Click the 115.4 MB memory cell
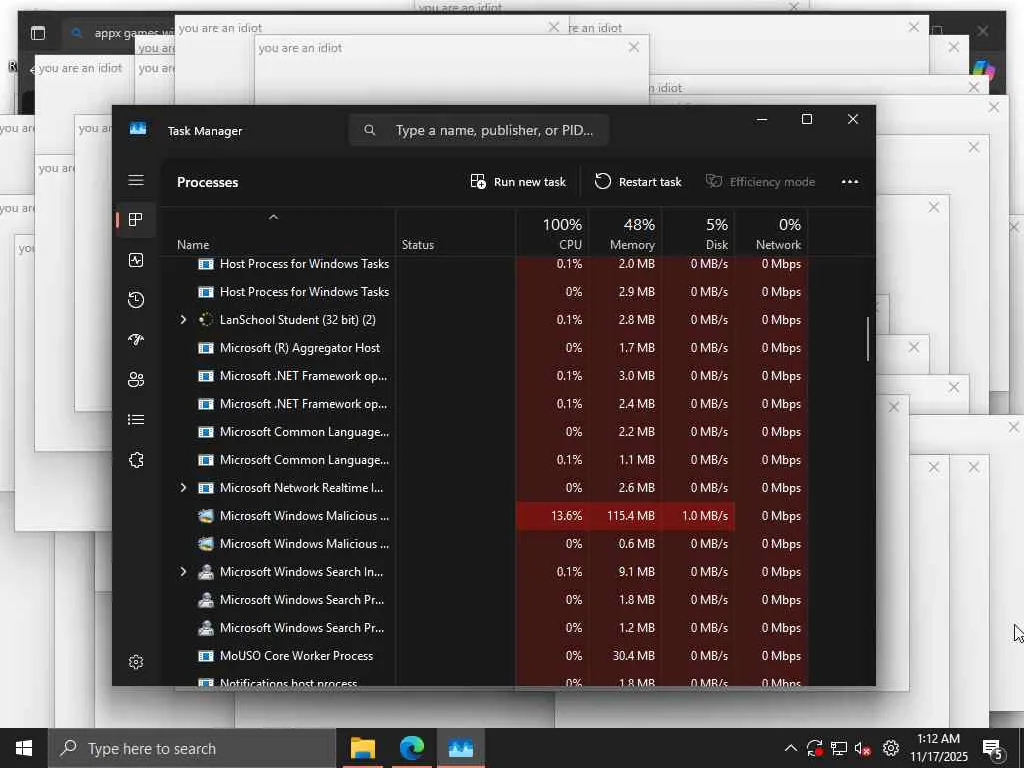Viewport: 1024px width, 768px height. [625, 515]
